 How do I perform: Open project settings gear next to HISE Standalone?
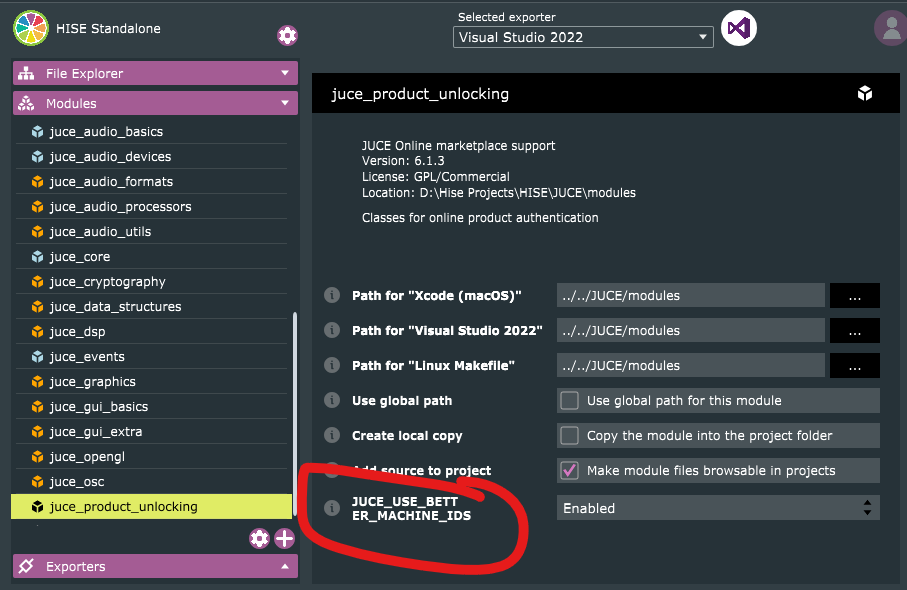pos(287,35)
